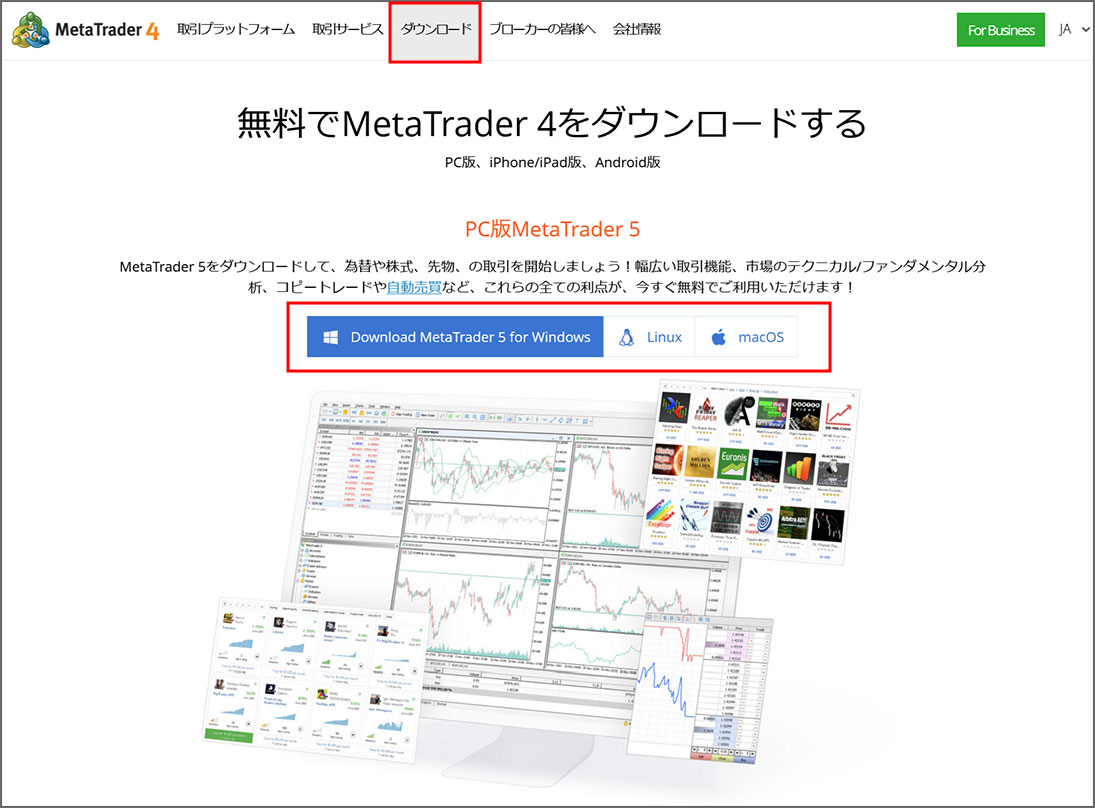The height and width of the screenshot is (808, 1095).
Task: Click the text PC版、iPhone/iPad版、Android版
Action: coord(552,162)
